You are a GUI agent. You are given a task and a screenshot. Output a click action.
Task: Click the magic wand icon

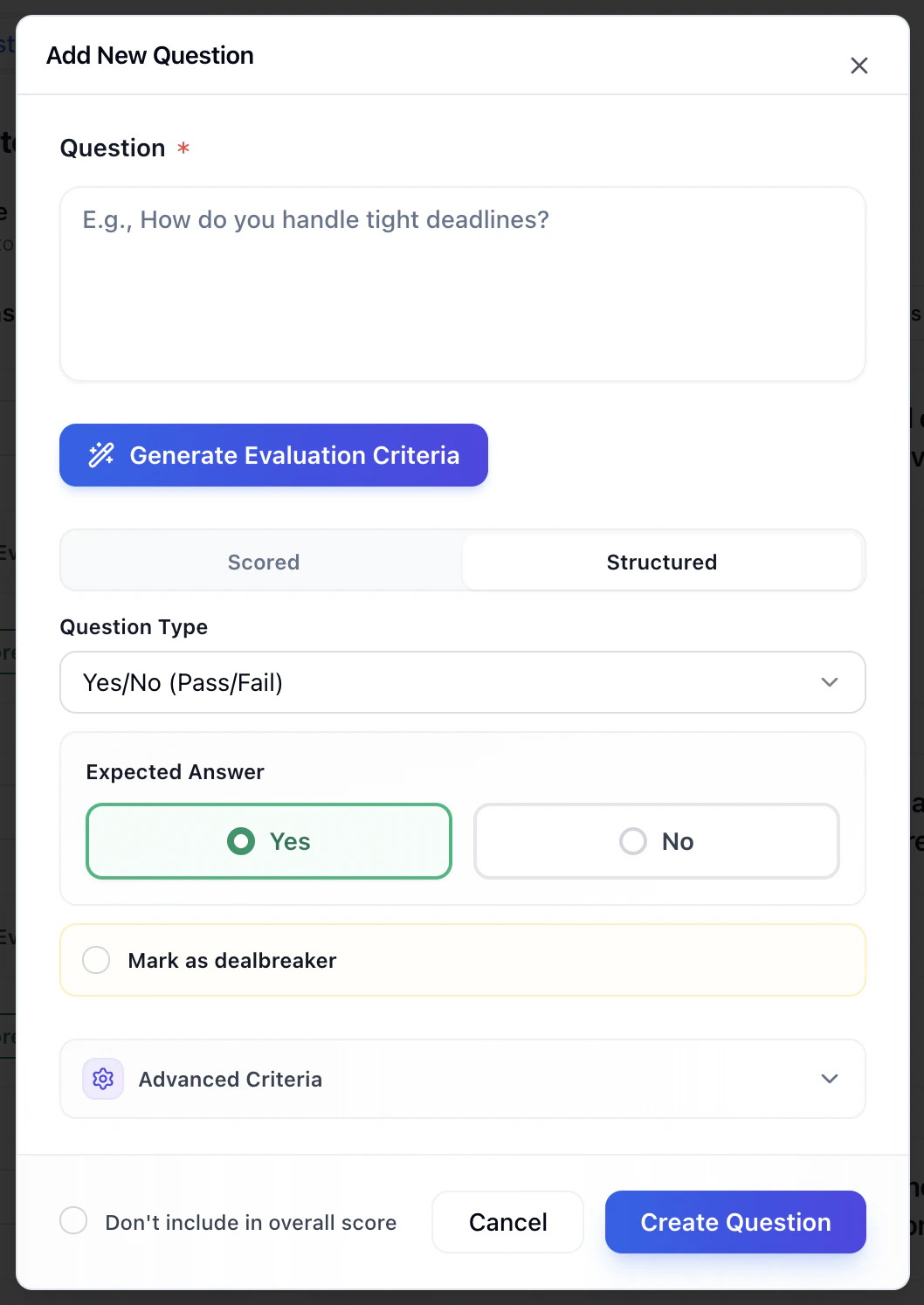tap(101, 454)
